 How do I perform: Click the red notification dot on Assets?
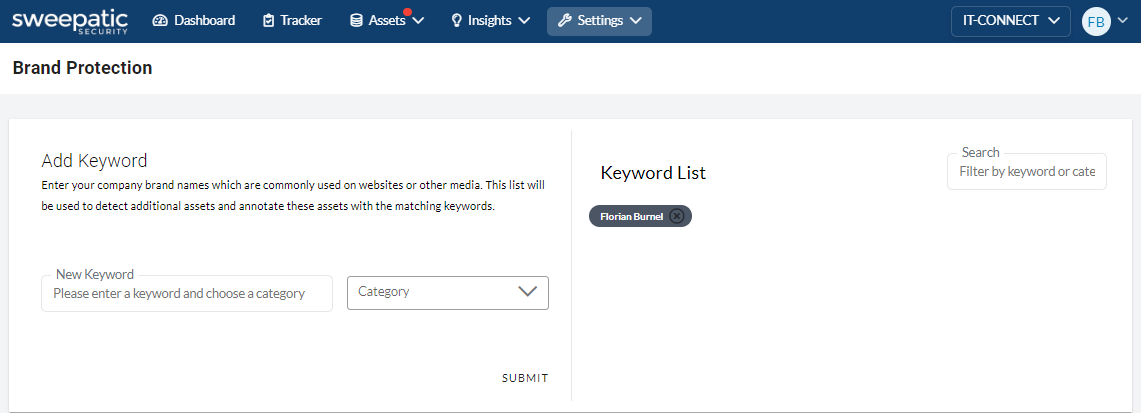(407, 12)
